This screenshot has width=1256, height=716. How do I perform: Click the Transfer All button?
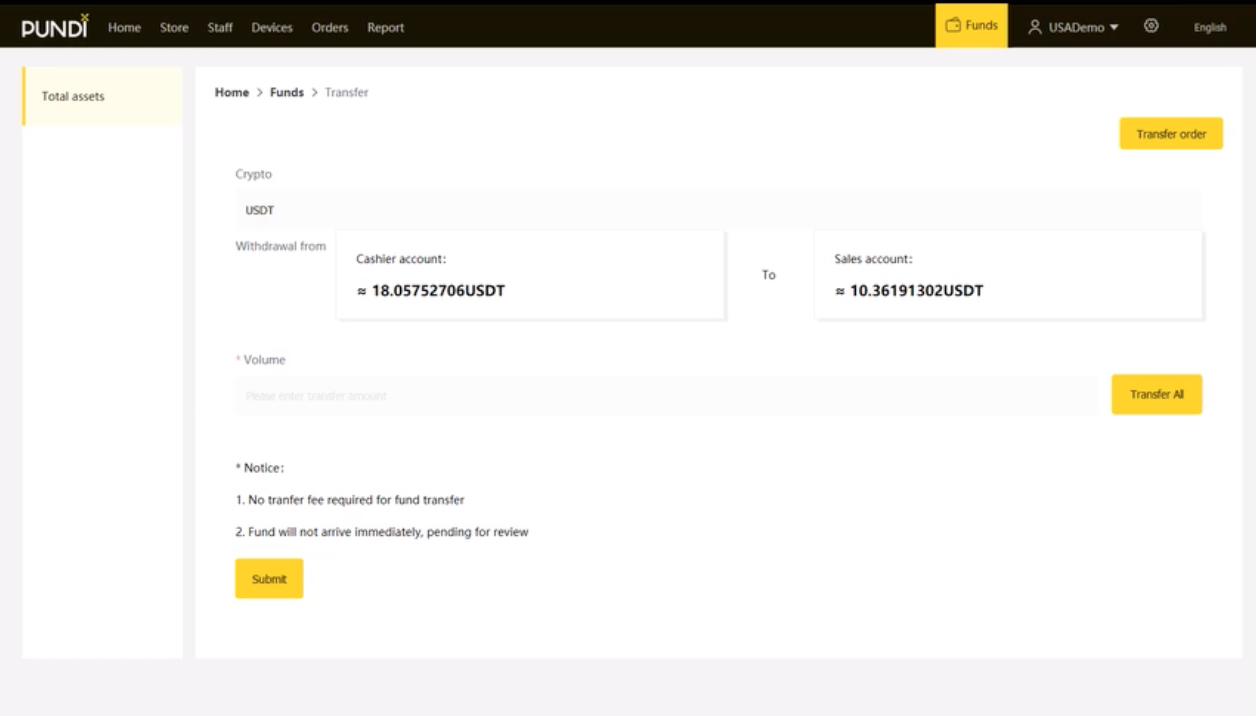tap(1156, 394)
